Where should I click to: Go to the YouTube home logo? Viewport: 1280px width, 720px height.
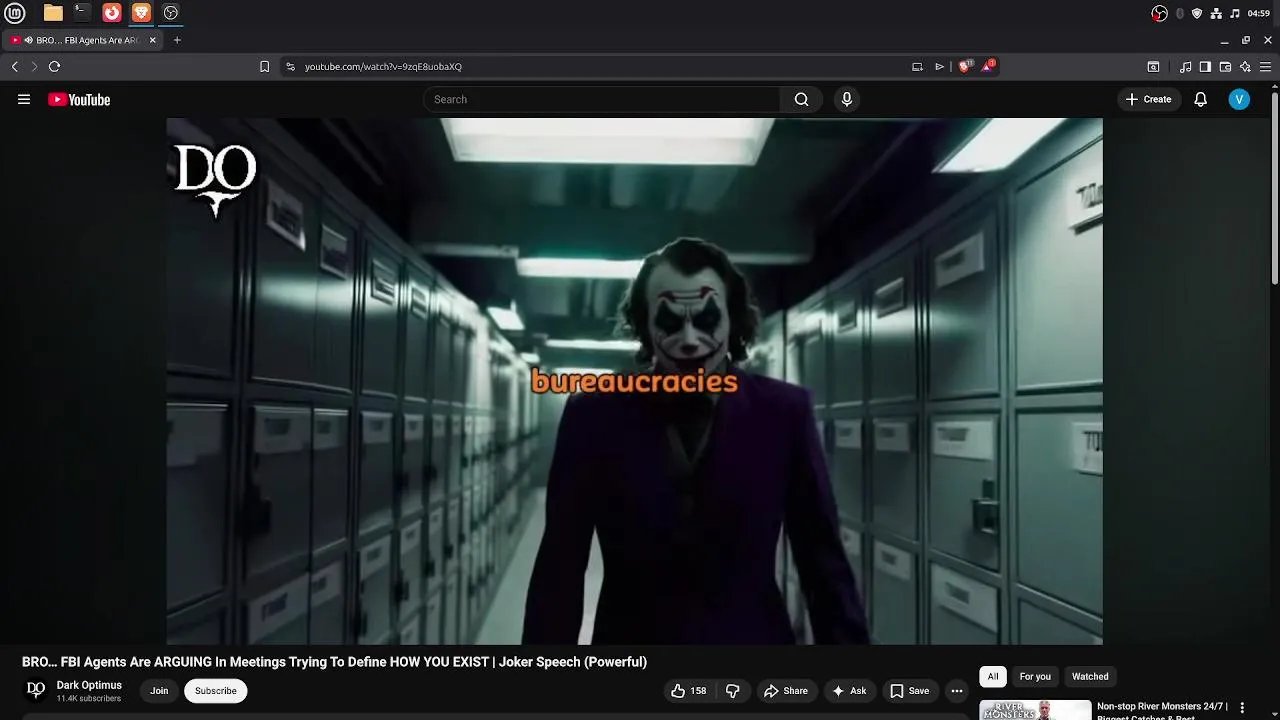(79, 99)
